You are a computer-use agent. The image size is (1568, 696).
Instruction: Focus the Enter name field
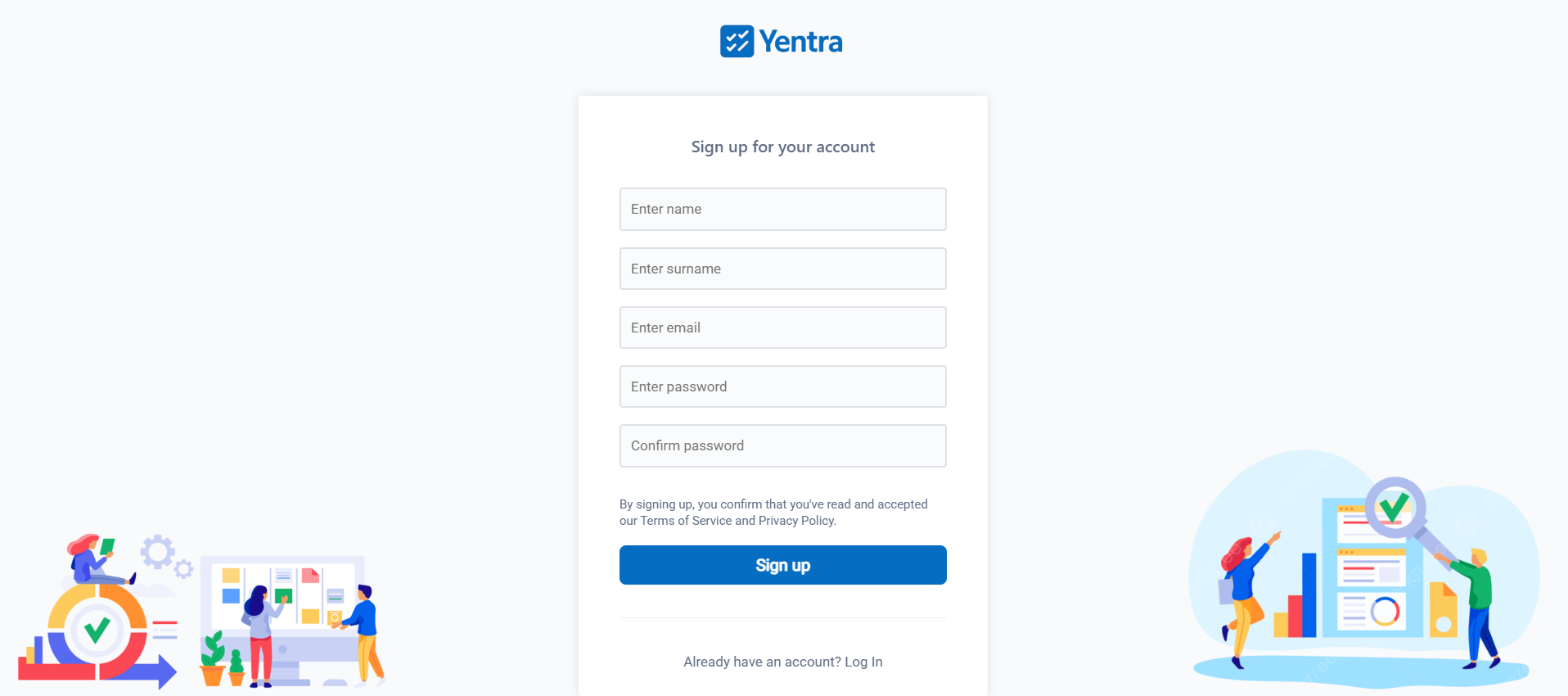pyautogui.click(x=782, y=209)
